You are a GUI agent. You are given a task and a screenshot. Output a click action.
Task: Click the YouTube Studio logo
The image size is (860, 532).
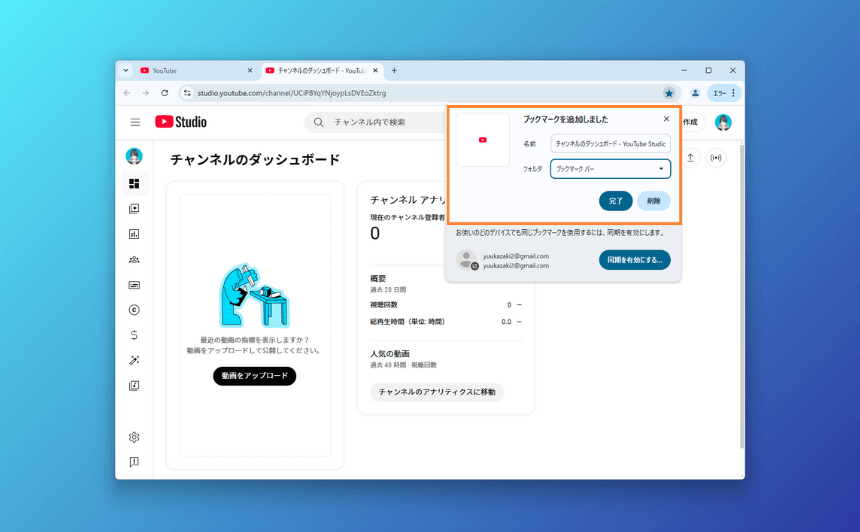[x=181, y=122]
